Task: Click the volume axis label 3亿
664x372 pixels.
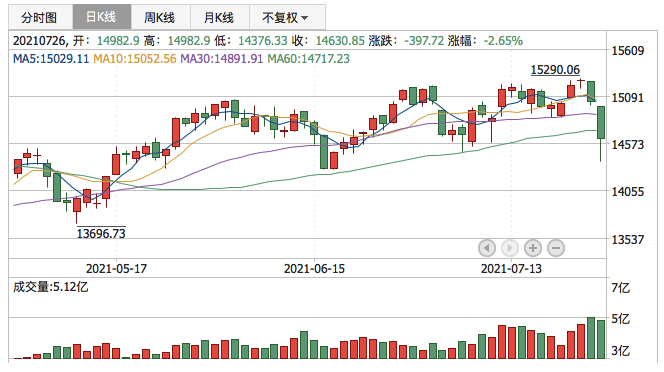Action: [x=621, y=351]
